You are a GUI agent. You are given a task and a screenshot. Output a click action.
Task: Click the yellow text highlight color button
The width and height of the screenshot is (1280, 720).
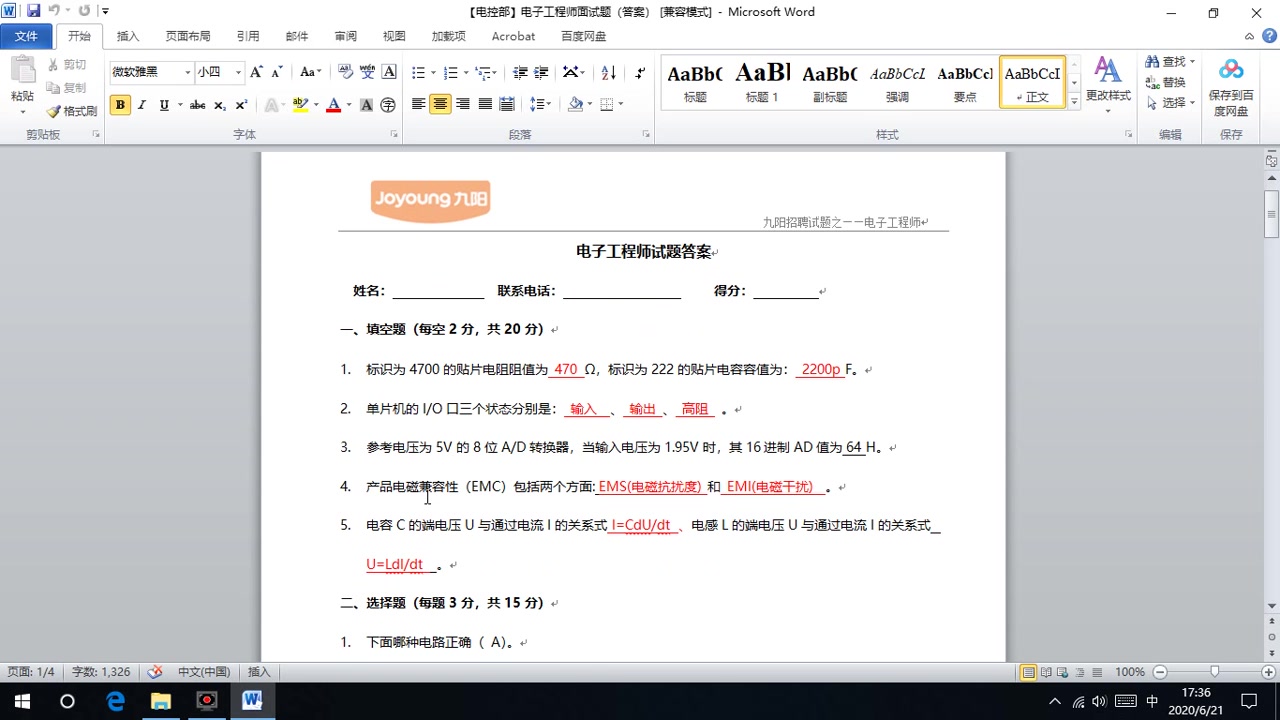click(300, 105)
